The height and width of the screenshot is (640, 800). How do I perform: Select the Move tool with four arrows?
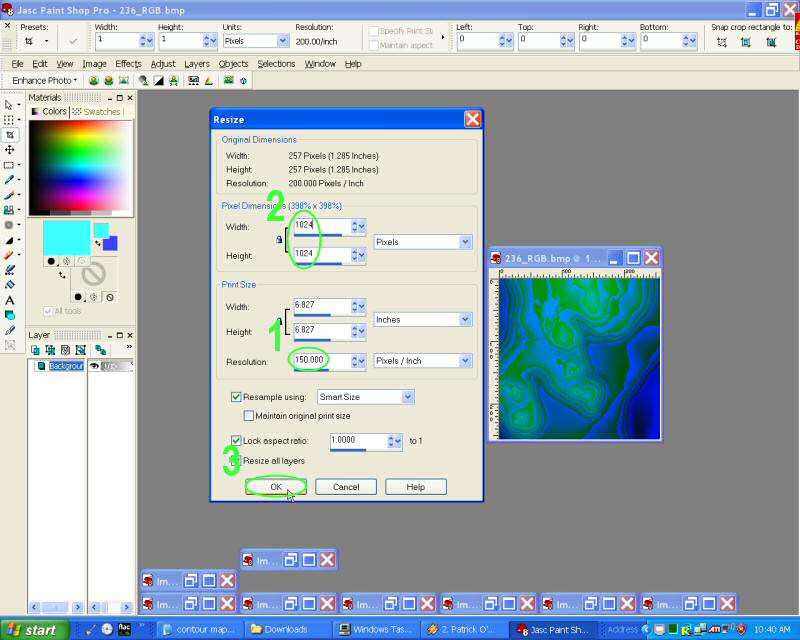[9, 150]
